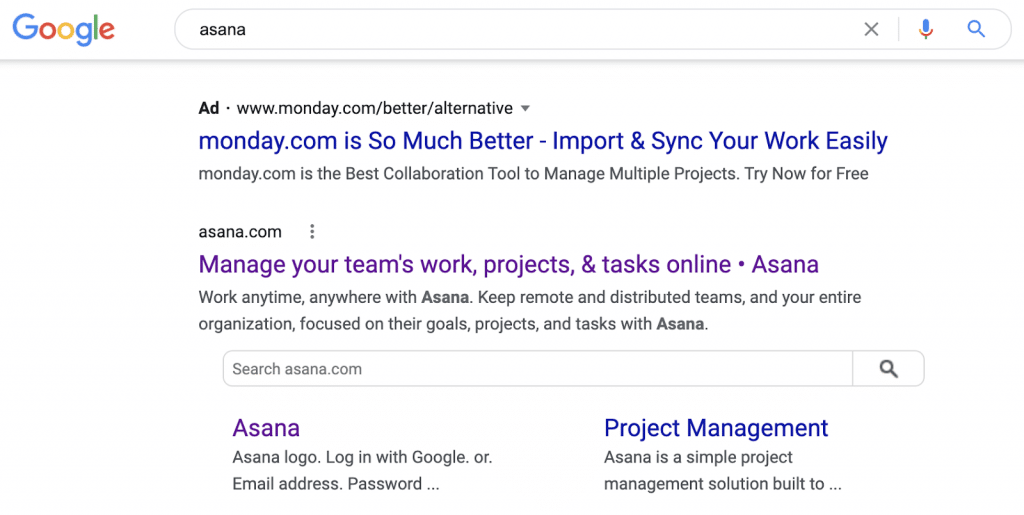Start voice search with the microphone icon

tap(926, 30)
